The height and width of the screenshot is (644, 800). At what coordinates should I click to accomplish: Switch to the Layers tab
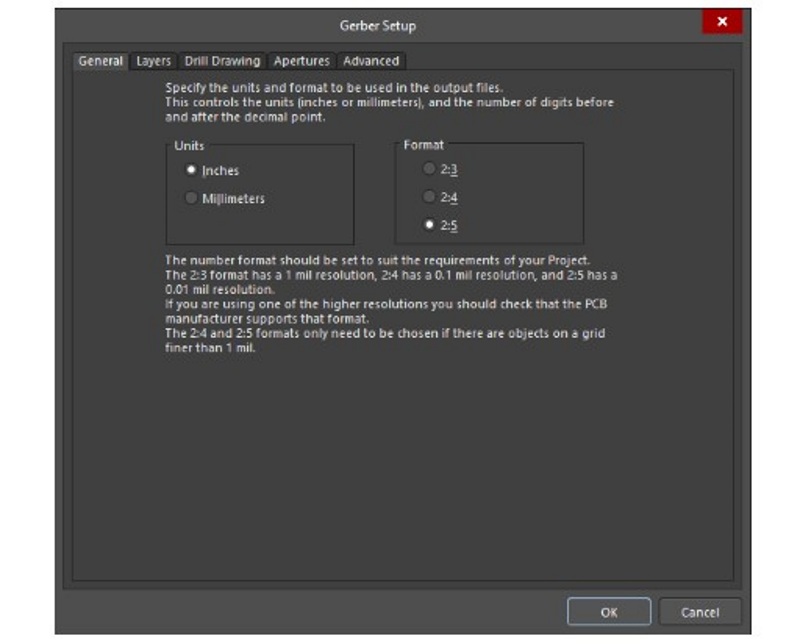point(153,61)
